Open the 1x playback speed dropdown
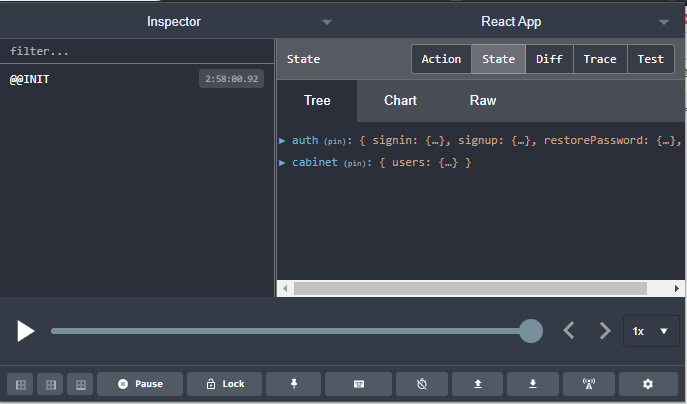Image resolution: width=687 pixels, height=404 pixels. pos(651,331)
